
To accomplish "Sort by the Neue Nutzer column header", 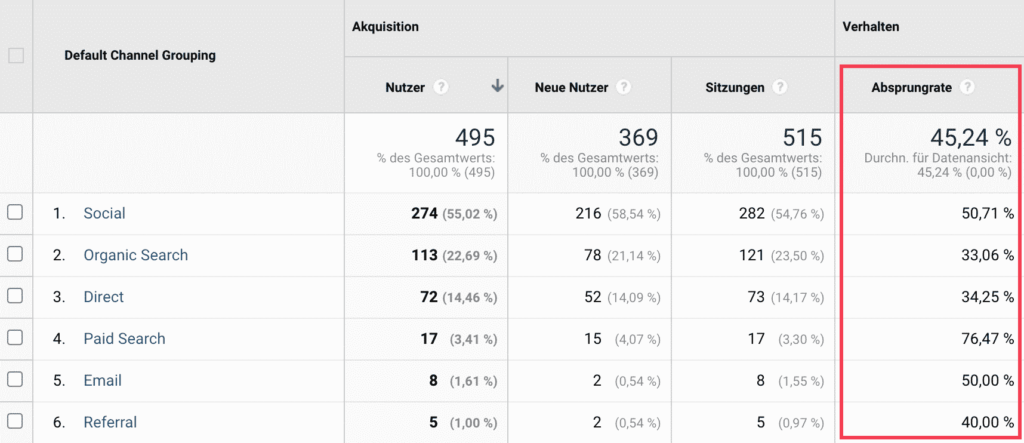I will (x=571, y=87).
